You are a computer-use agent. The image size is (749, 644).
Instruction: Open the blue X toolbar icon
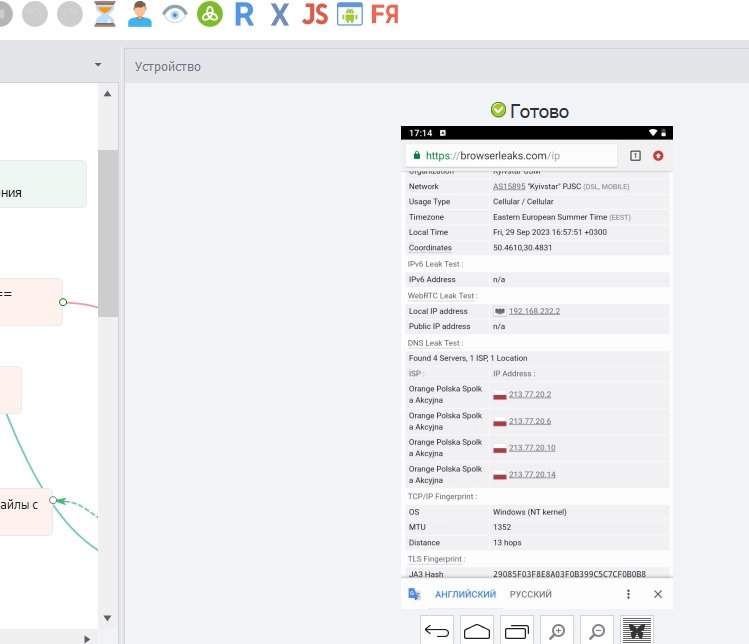[x=279, y=14]
